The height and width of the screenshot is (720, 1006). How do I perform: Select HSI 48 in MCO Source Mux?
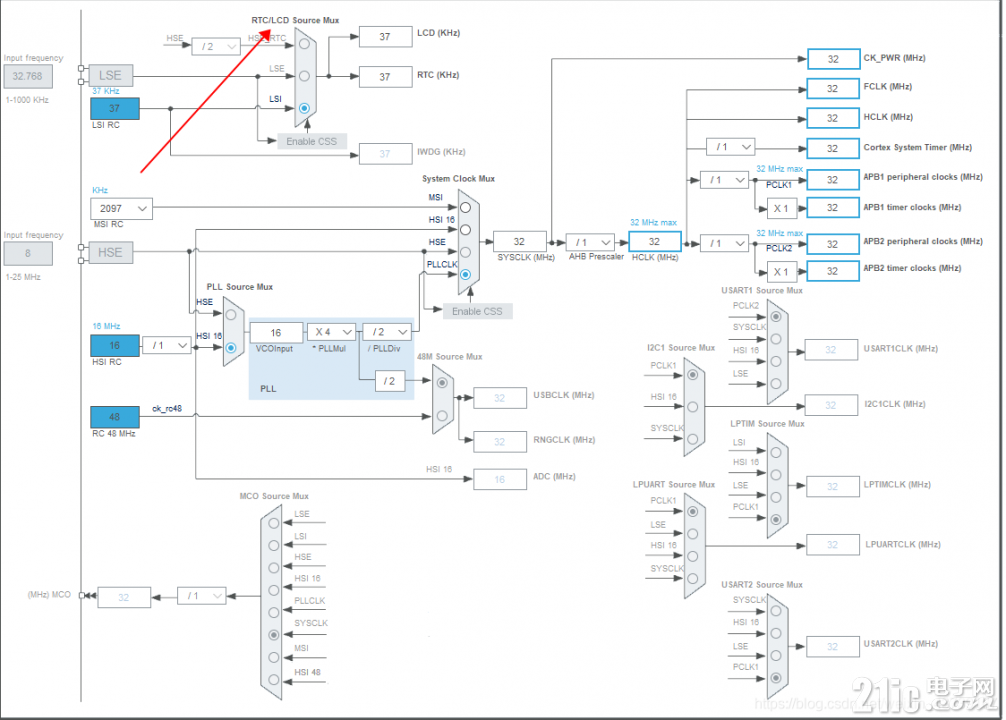tap(274, 680)
